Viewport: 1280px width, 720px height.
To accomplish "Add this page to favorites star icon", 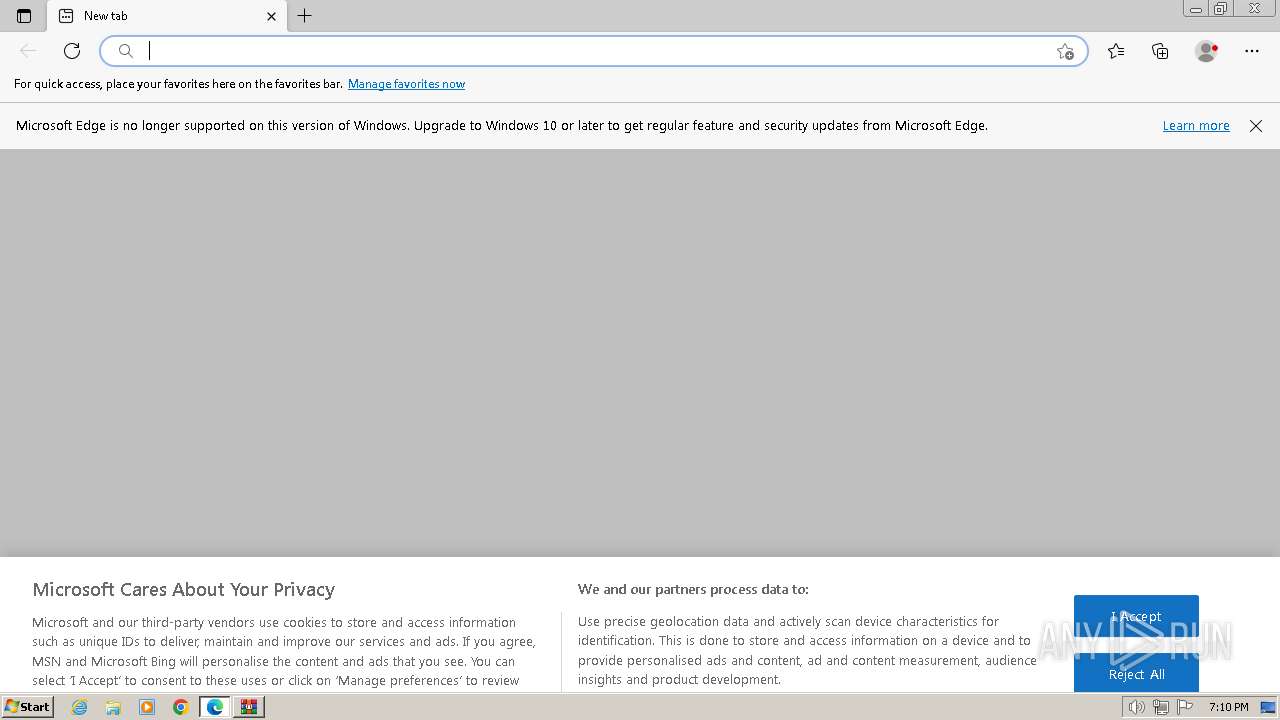I will coord(1065,51).
